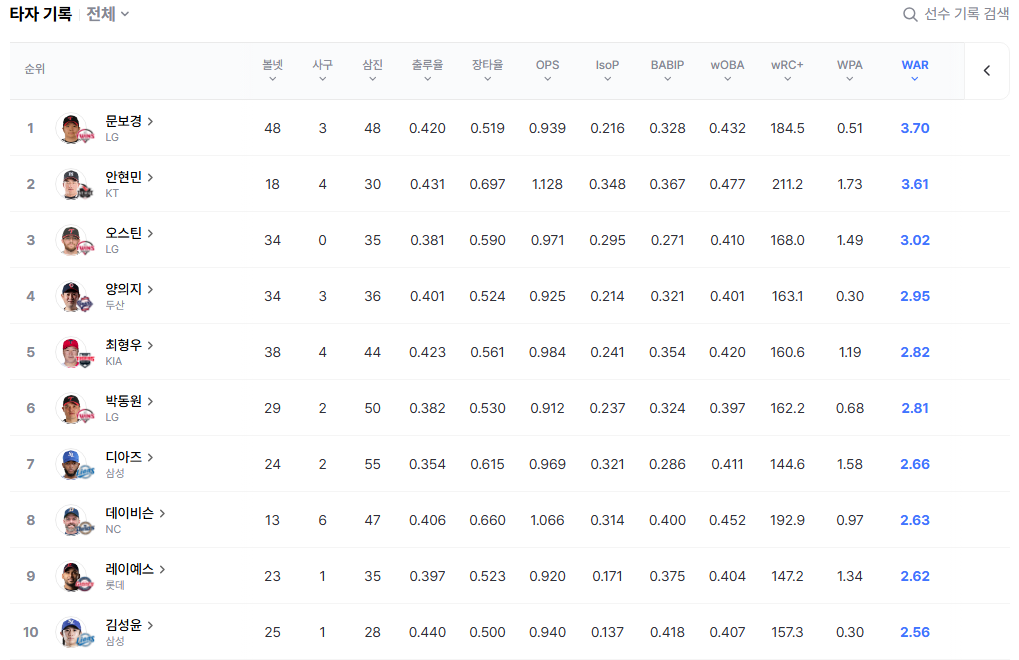Screen dimensions: 1019x660
Task: Expand the 전체 filter dropdown
Action: click(108, 14)
